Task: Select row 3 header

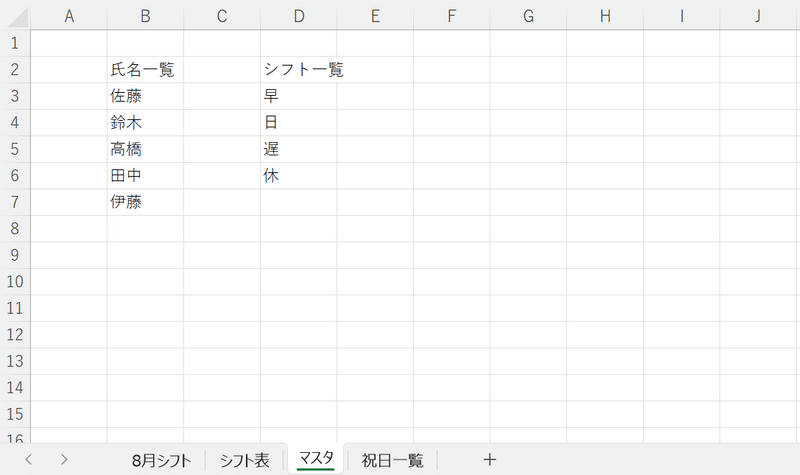Action: coord(15,96)
